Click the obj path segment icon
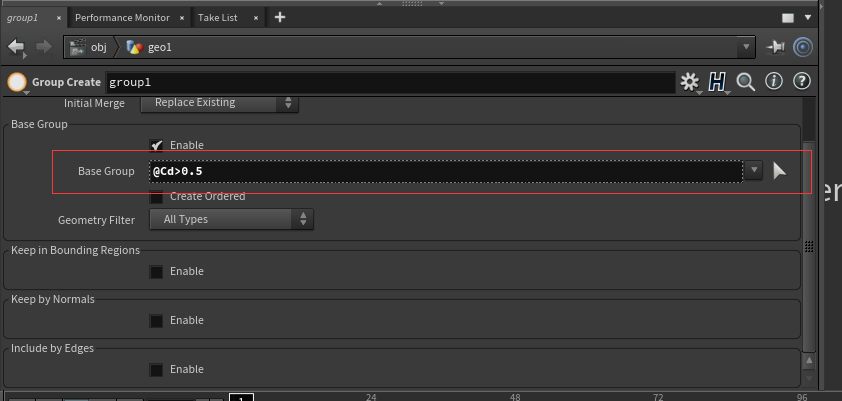 click(x=79, y=47)
